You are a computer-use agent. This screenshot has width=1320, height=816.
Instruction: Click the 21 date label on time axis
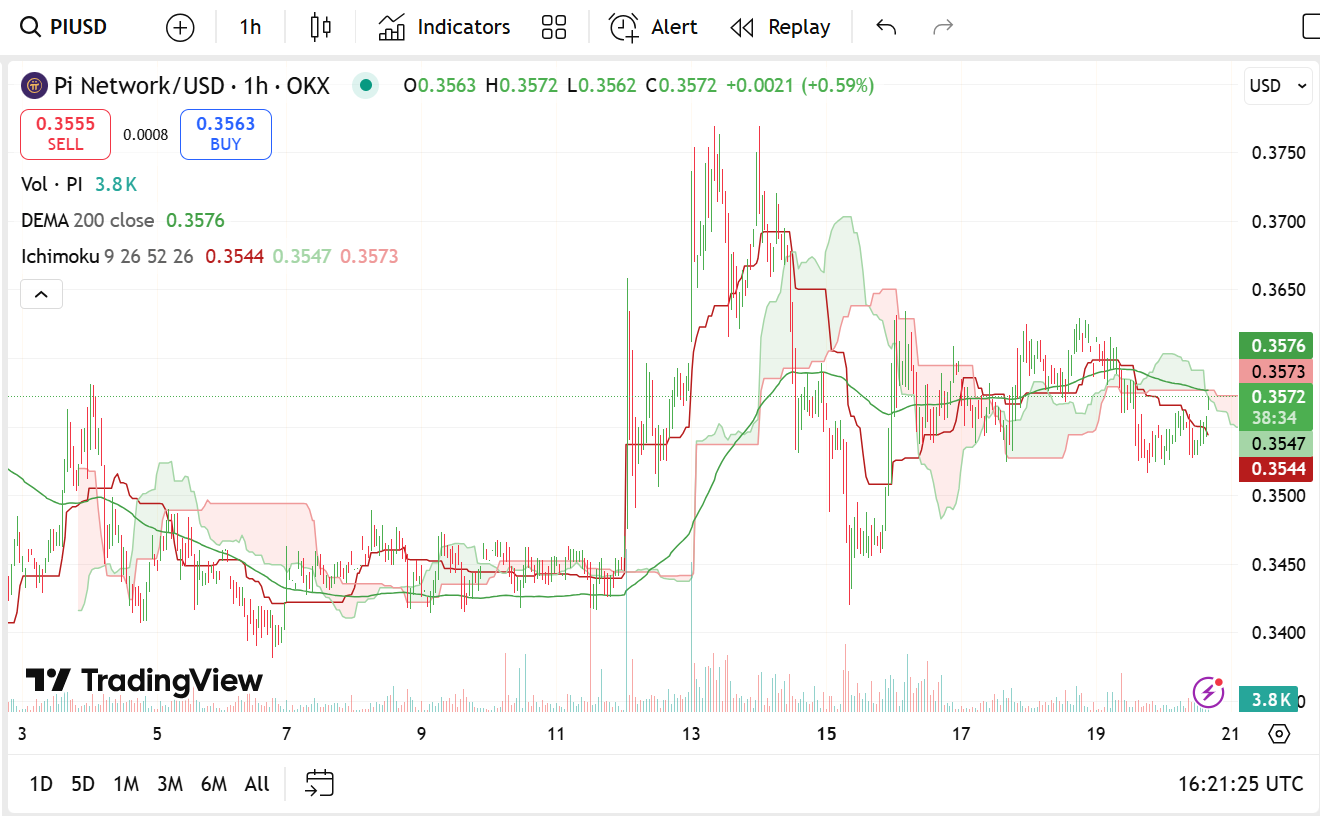[x=1231, y=734]
